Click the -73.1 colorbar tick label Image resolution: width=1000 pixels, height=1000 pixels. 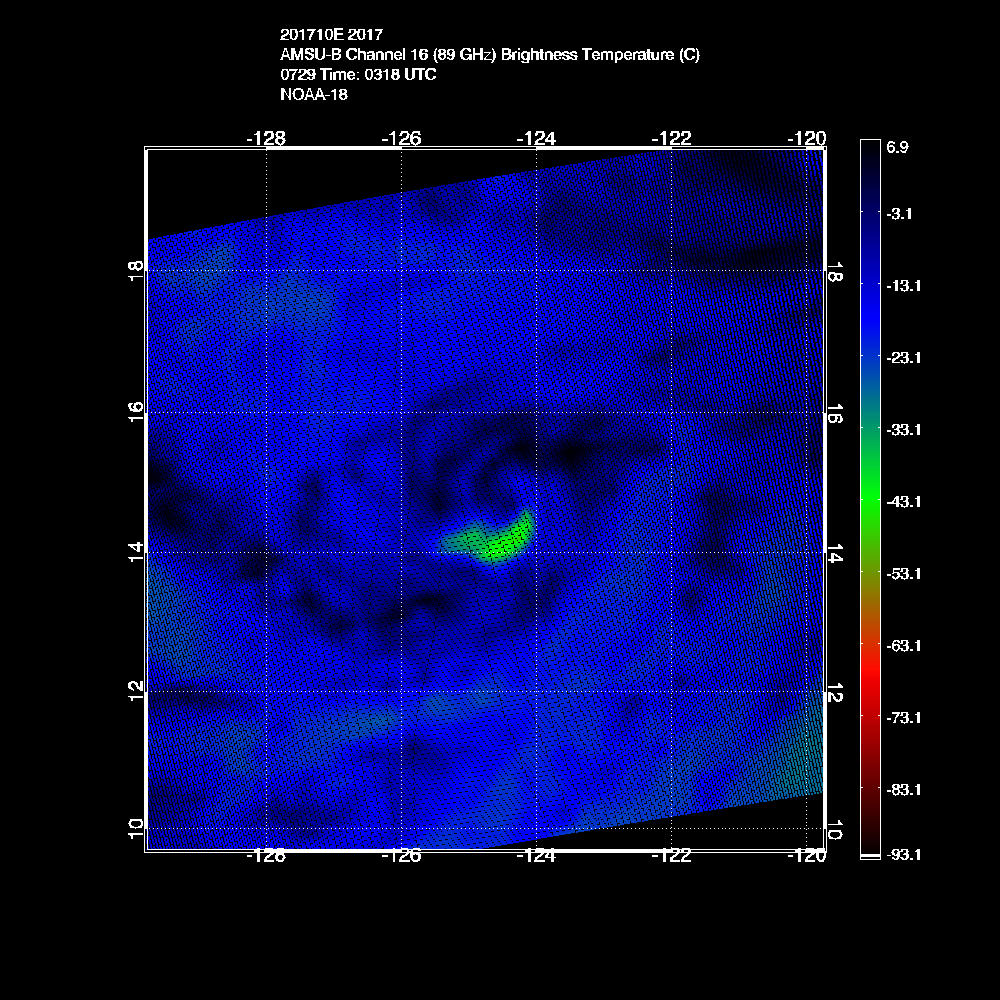click(904, 718)
